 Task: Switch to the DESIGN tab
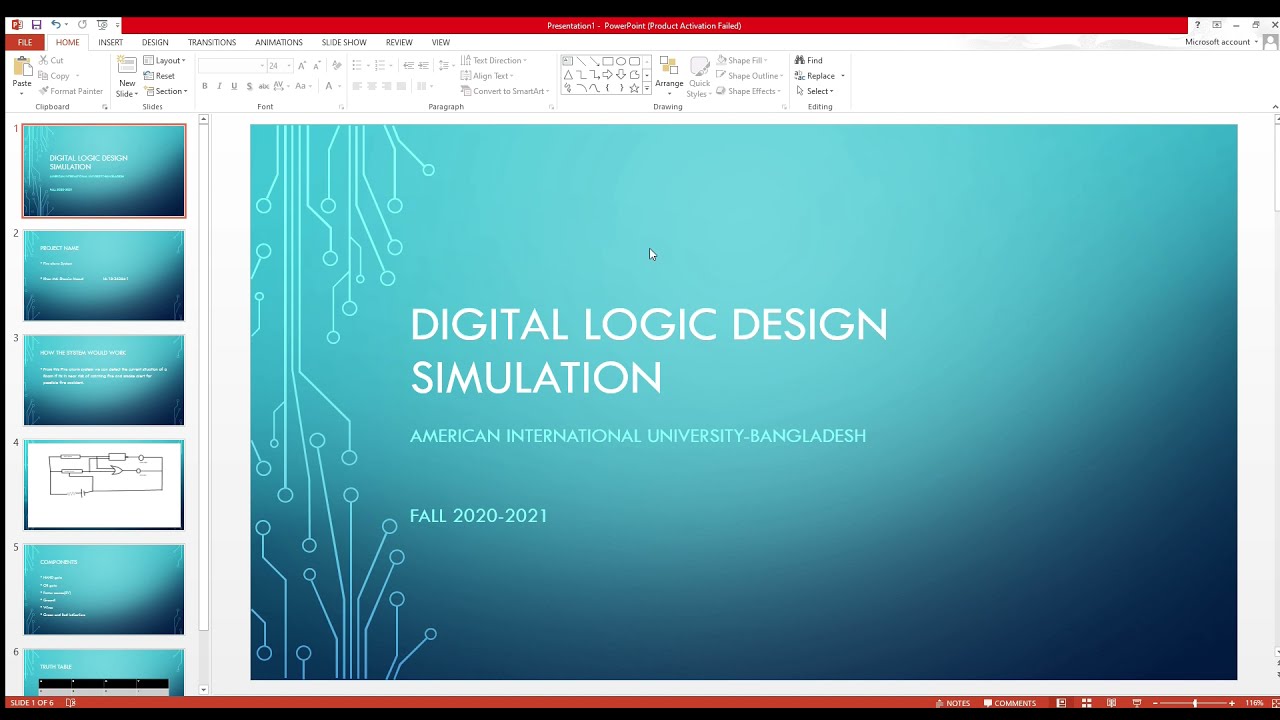tap(155, 42)
